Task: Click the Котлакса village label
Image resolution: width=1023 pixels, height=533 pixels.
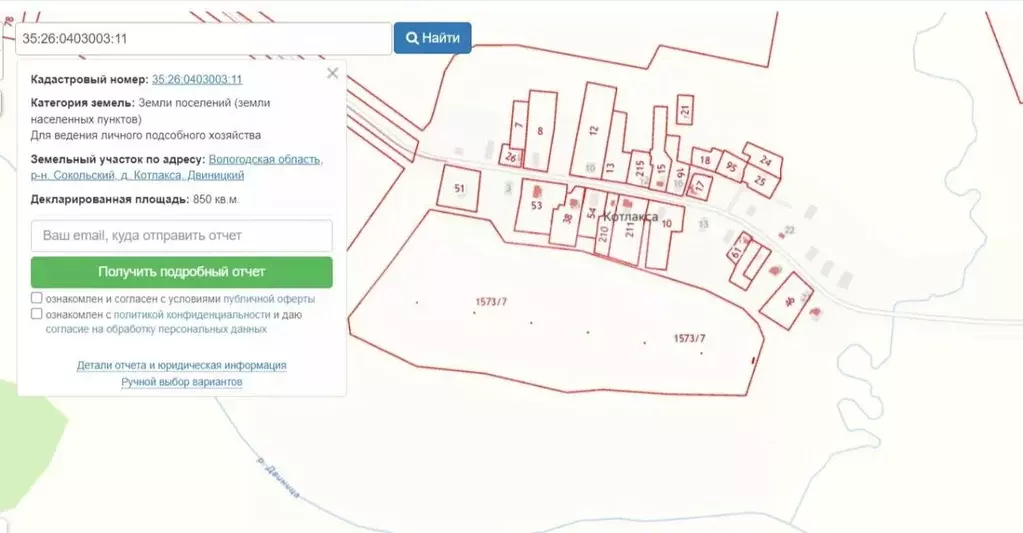Action: (x=631, y=216)
